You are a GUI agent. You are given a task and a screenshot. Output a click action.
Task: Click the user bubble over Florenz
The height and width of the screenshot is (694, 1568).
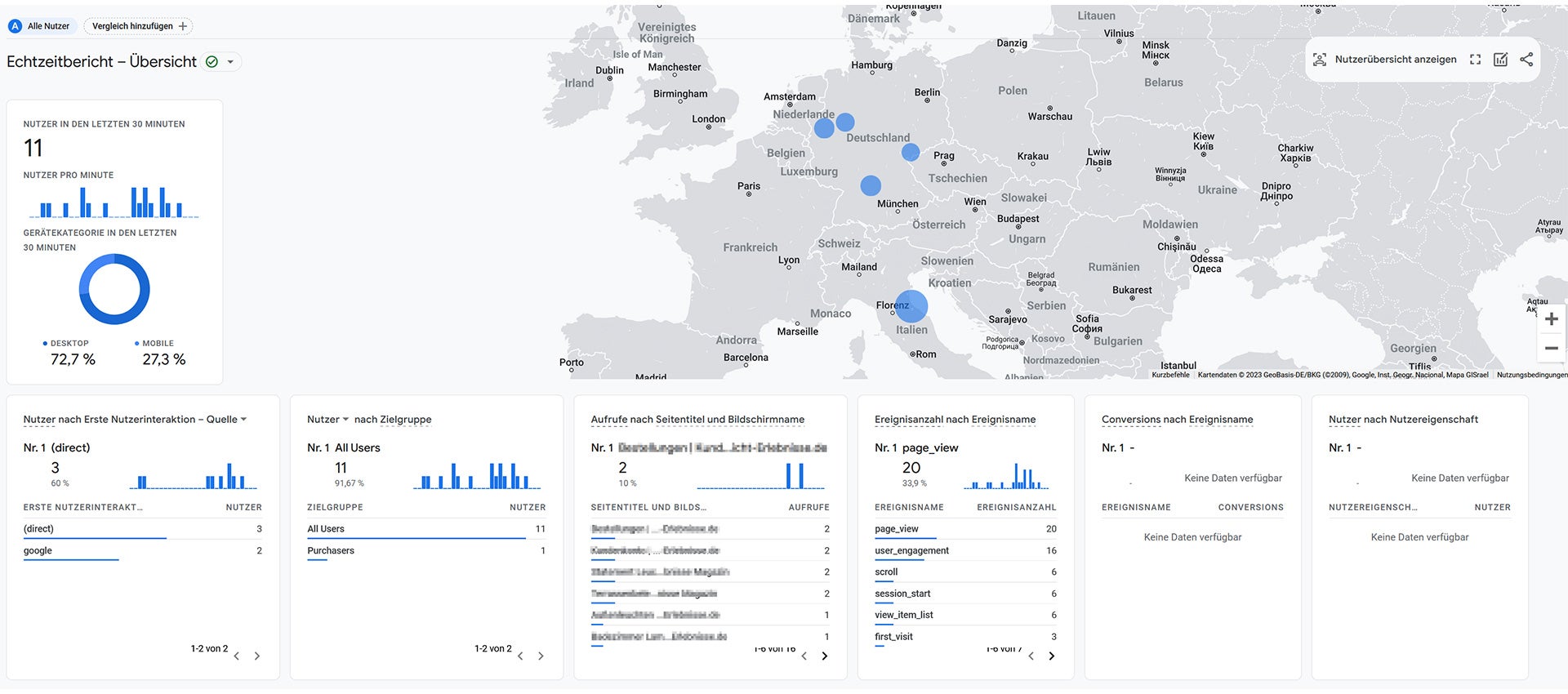point(911,306)
